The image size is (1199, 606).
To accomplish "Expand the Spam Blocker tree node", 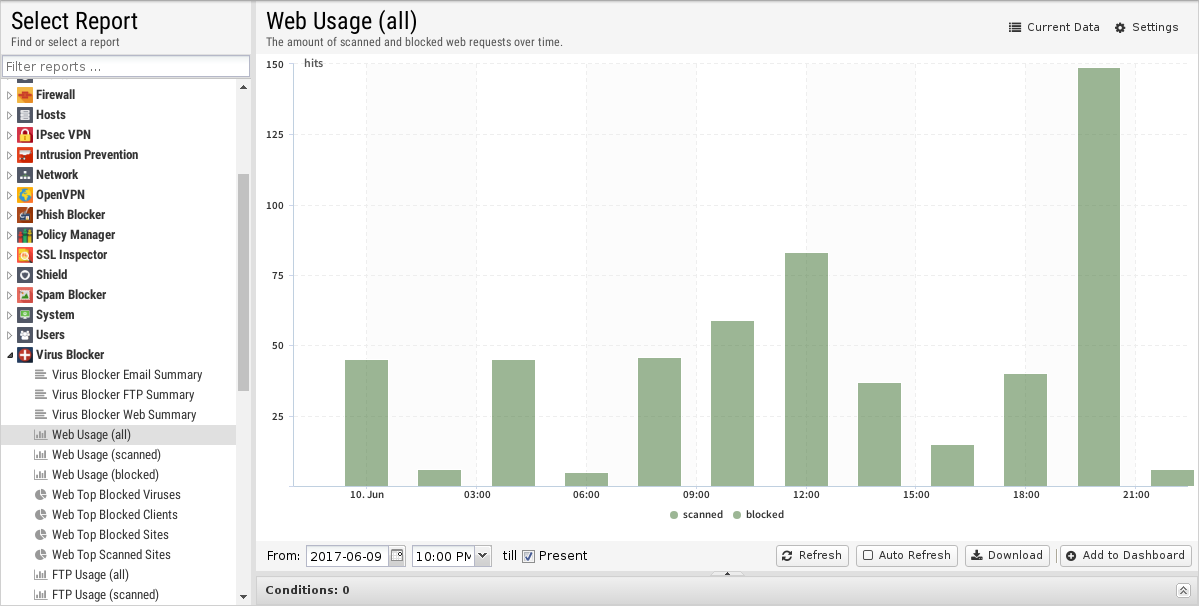I will click(9, 295).
